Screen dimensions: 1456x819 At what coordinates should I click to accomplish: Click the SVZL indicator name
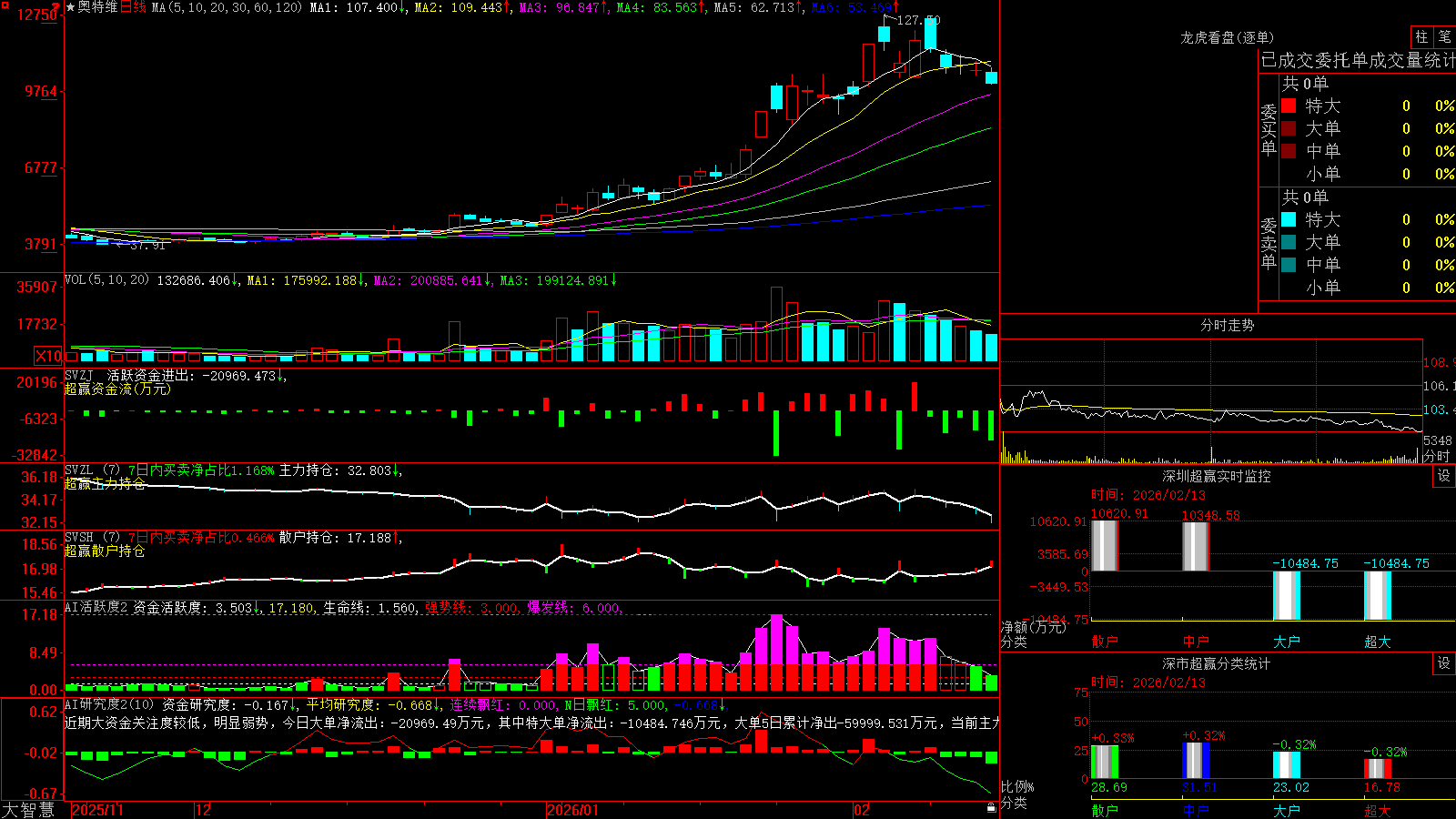point(79,470)
